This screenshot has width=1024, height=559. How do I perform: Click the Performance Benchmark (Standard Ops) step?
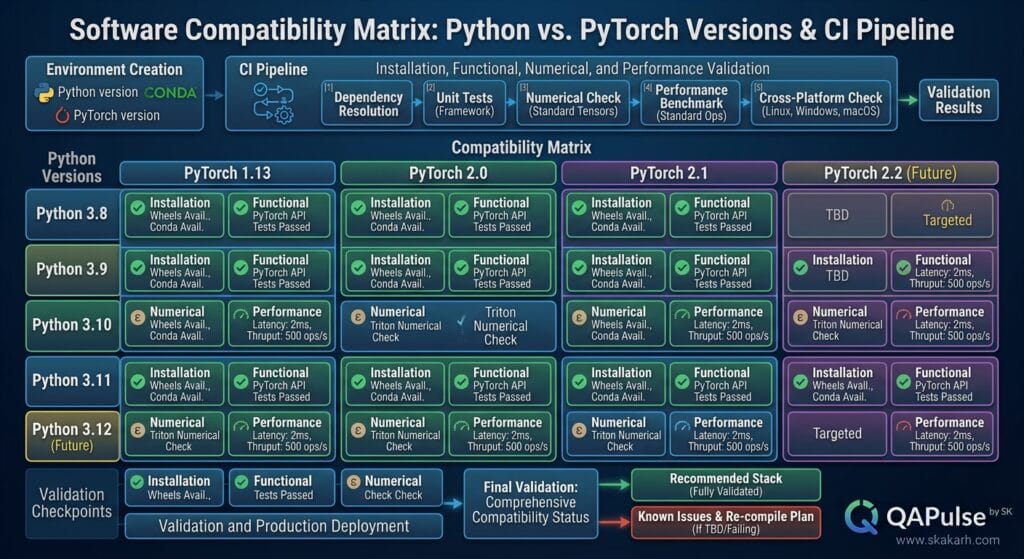(x=690, y=103)
